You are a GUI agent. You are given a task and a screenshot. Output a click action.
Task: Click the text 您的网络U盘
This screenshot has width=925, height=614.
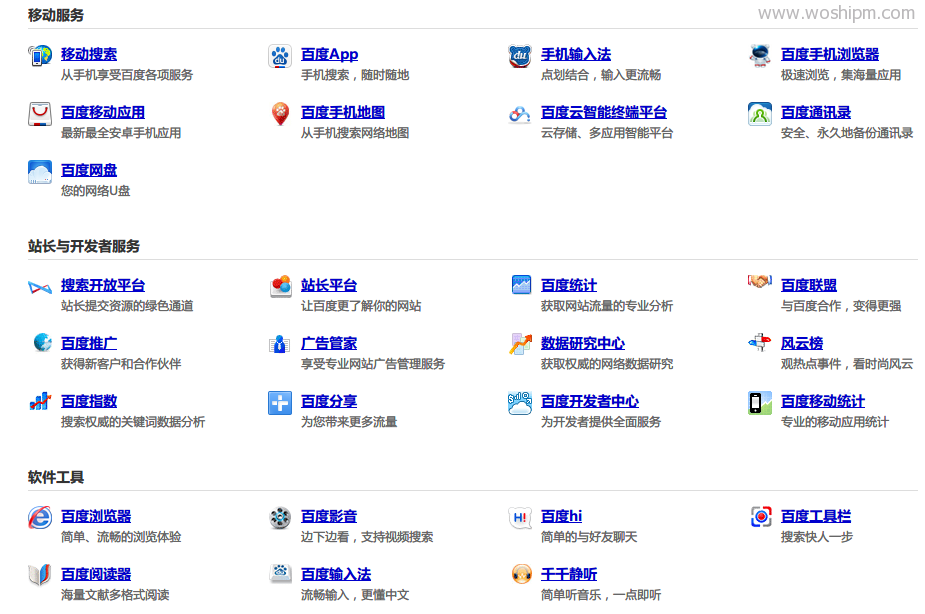point(96,191)
